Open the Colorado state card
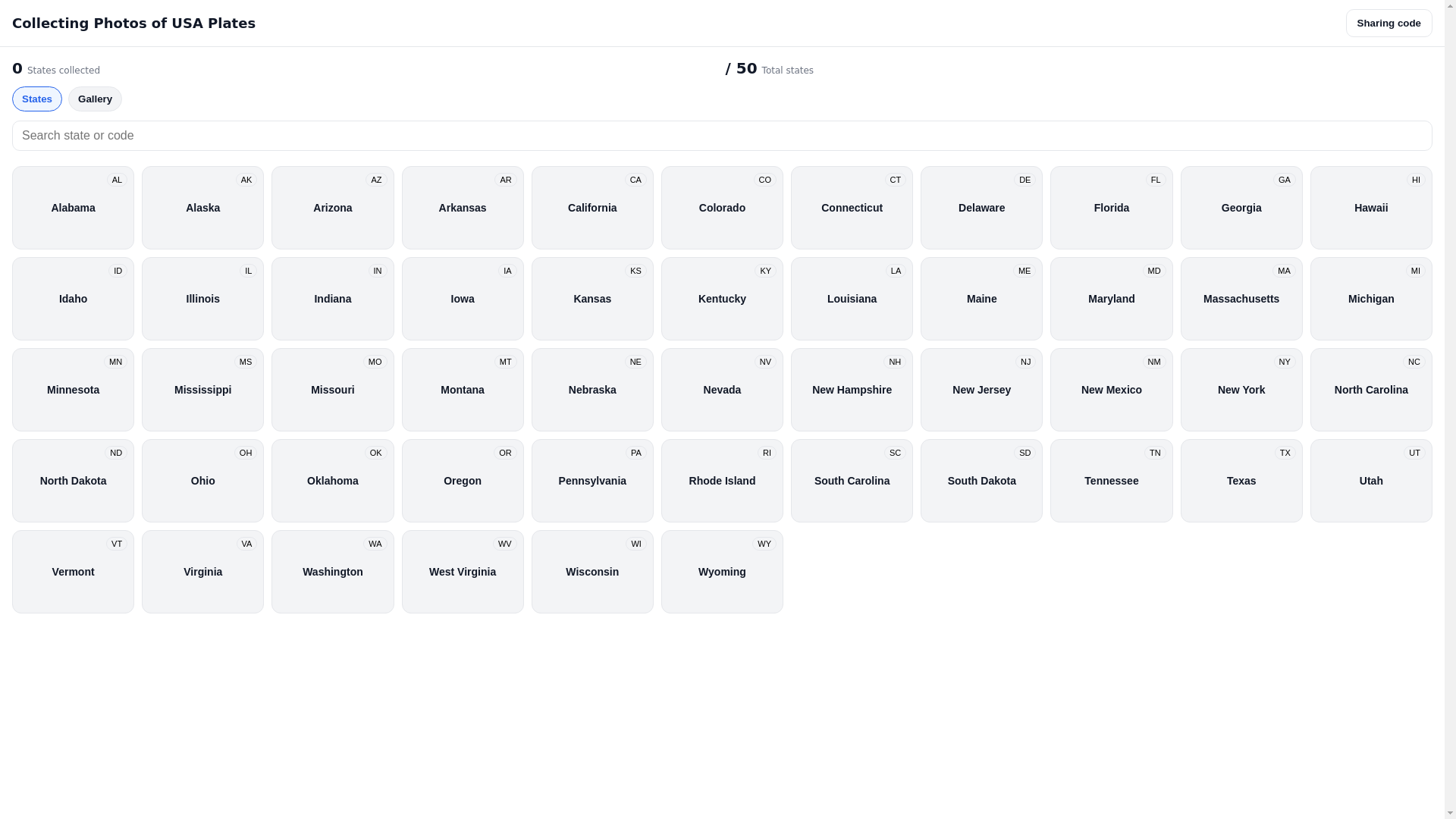The height and width of the screenshot is (819, 1456). click(x=722, y=208)
